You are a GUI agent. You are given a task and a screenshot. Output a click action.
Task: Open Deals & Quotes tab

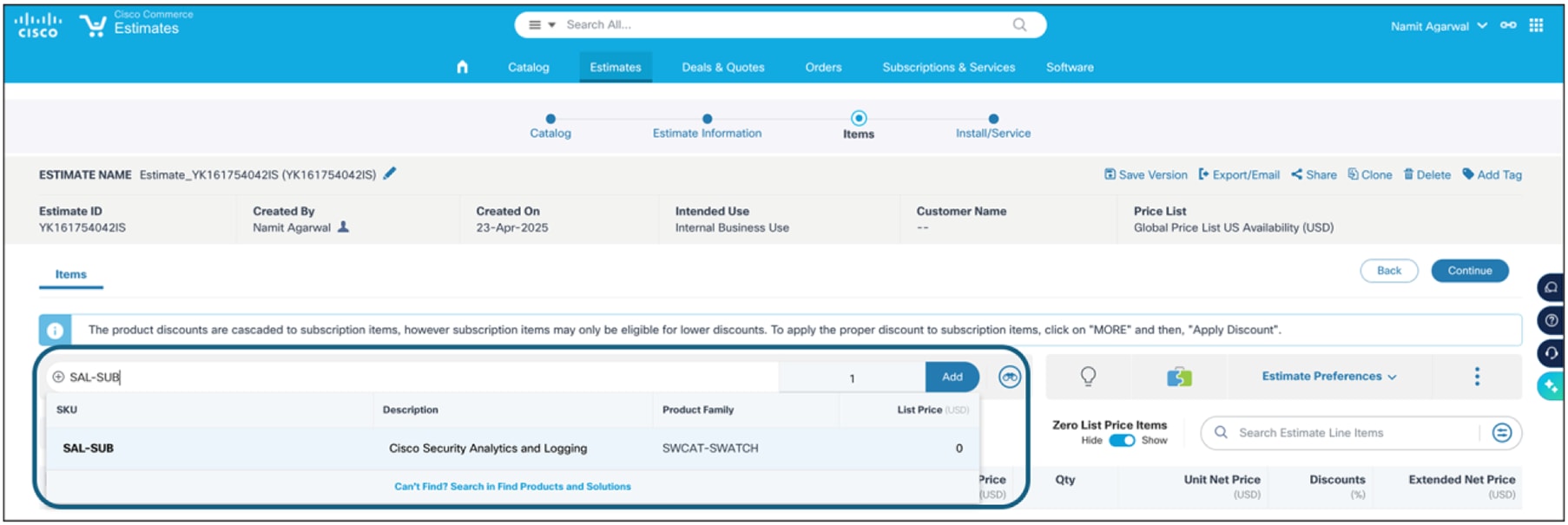pos(723,67)
